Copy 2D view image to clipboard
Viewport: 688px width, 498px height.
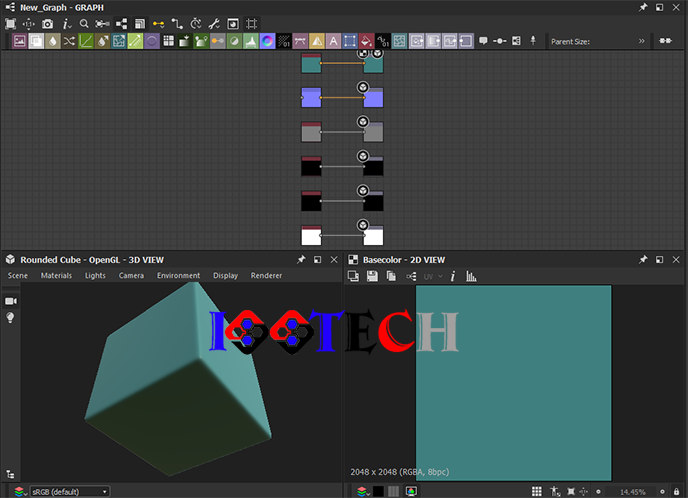pos(391,276)
